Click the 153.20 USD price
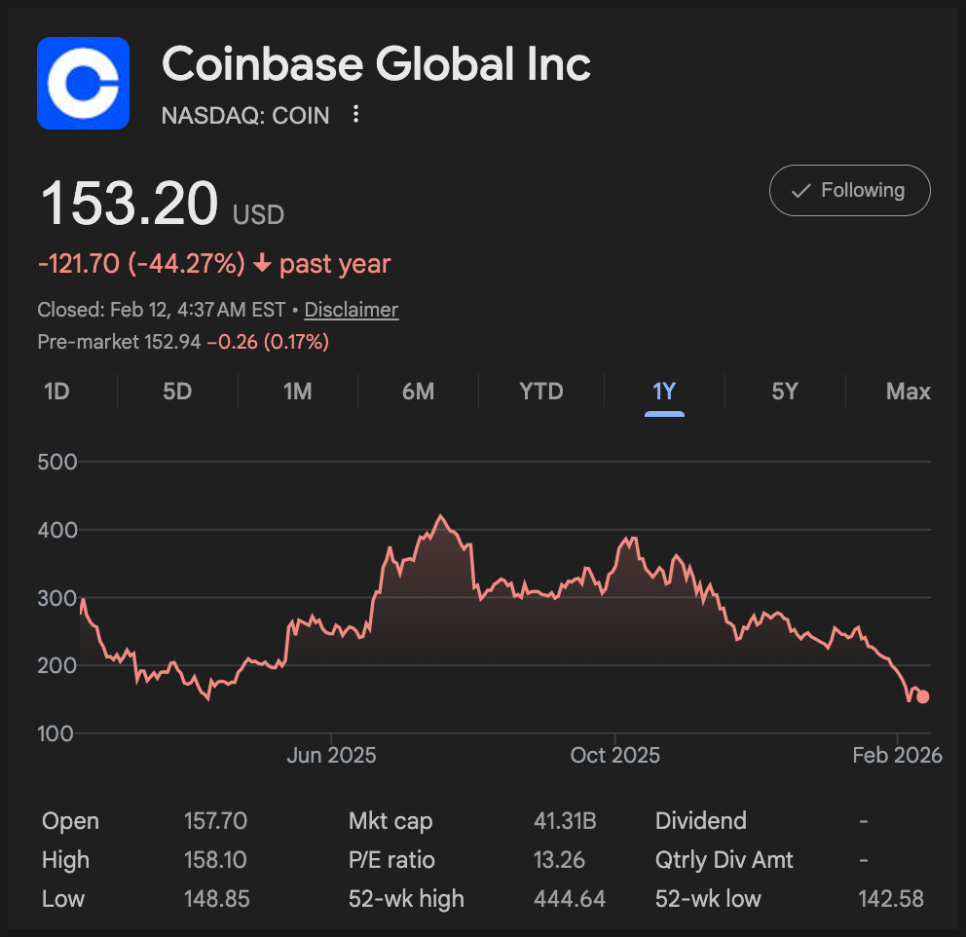966x937 pixels. point(129,204)
